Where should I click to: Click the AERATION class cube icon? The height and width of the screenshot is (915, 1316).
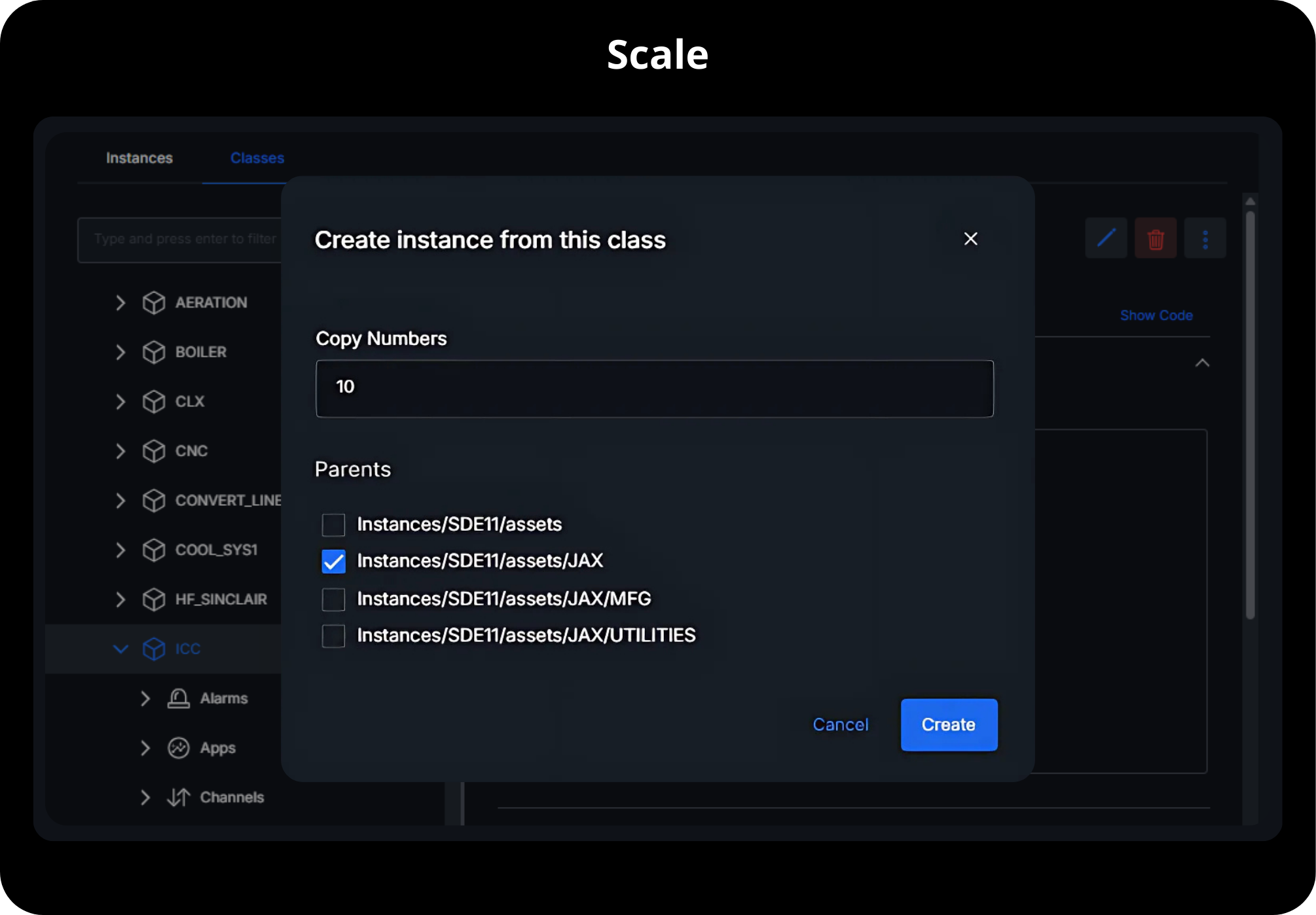pos(154,302)
